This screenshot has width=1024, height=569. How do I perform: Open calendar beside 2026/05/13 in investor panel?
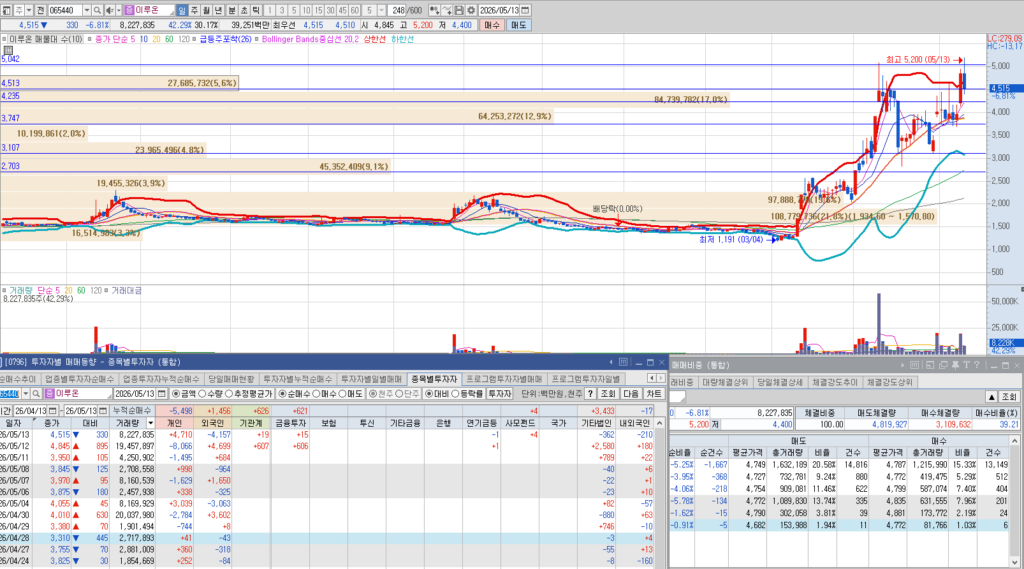[161, 394]
